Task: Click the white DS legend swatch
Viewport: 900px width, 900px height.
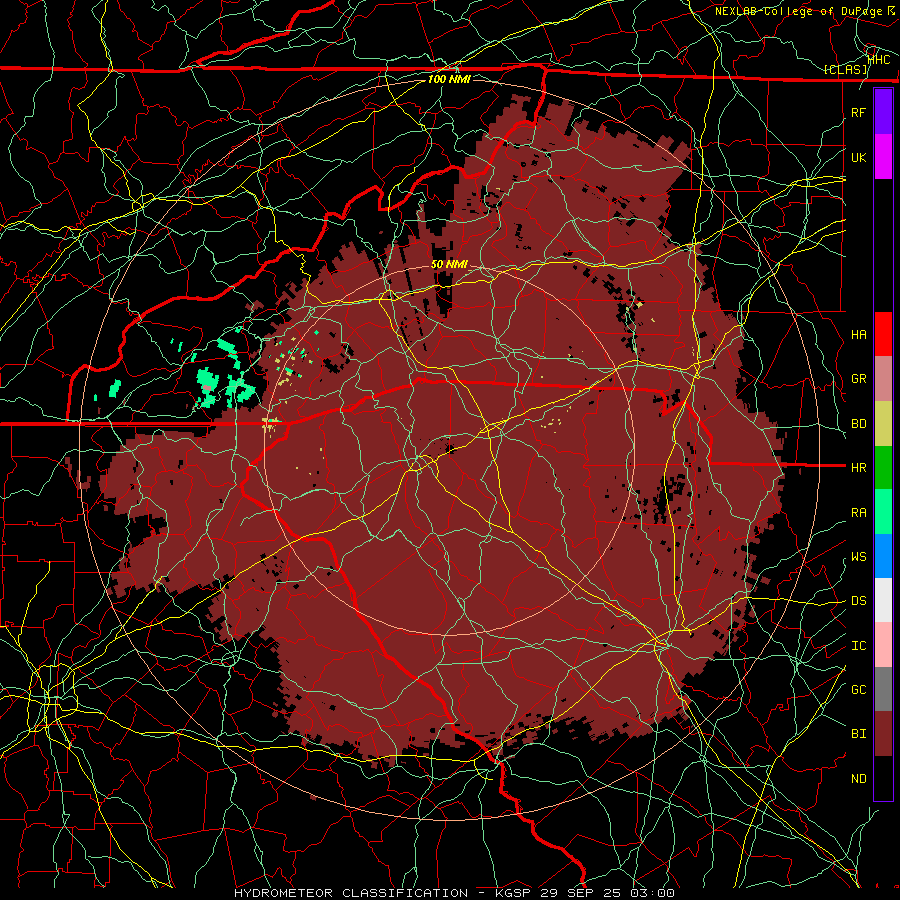Action: [x=883, y=600]
